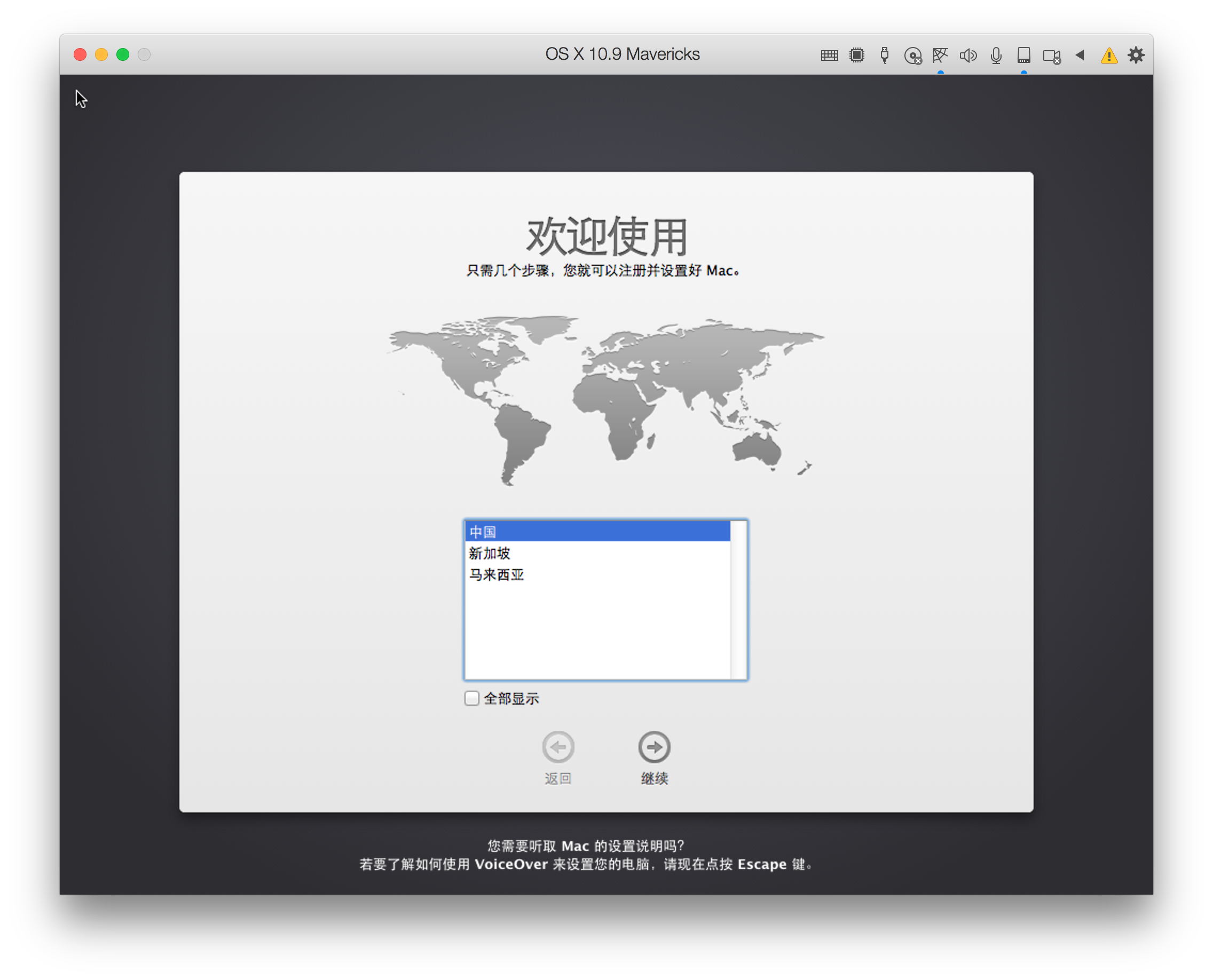The image size is (1213, 980).
Task: Click the speaker sound icon
Action: tap(968, 56)
